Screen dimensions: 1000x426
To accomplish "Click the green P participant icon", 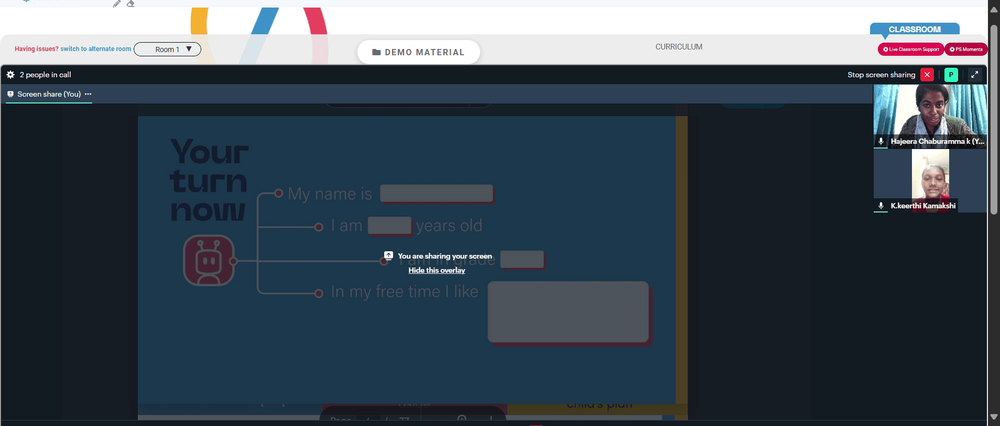I will (951, 75).
